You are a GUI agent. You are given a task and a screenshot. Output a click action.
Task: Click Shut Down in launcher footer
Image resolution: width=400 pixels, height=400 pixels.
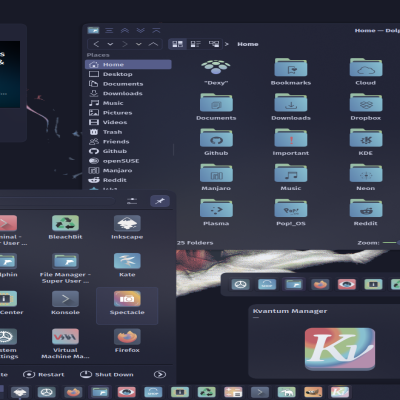pyautogui.click(x=107, y=374)
